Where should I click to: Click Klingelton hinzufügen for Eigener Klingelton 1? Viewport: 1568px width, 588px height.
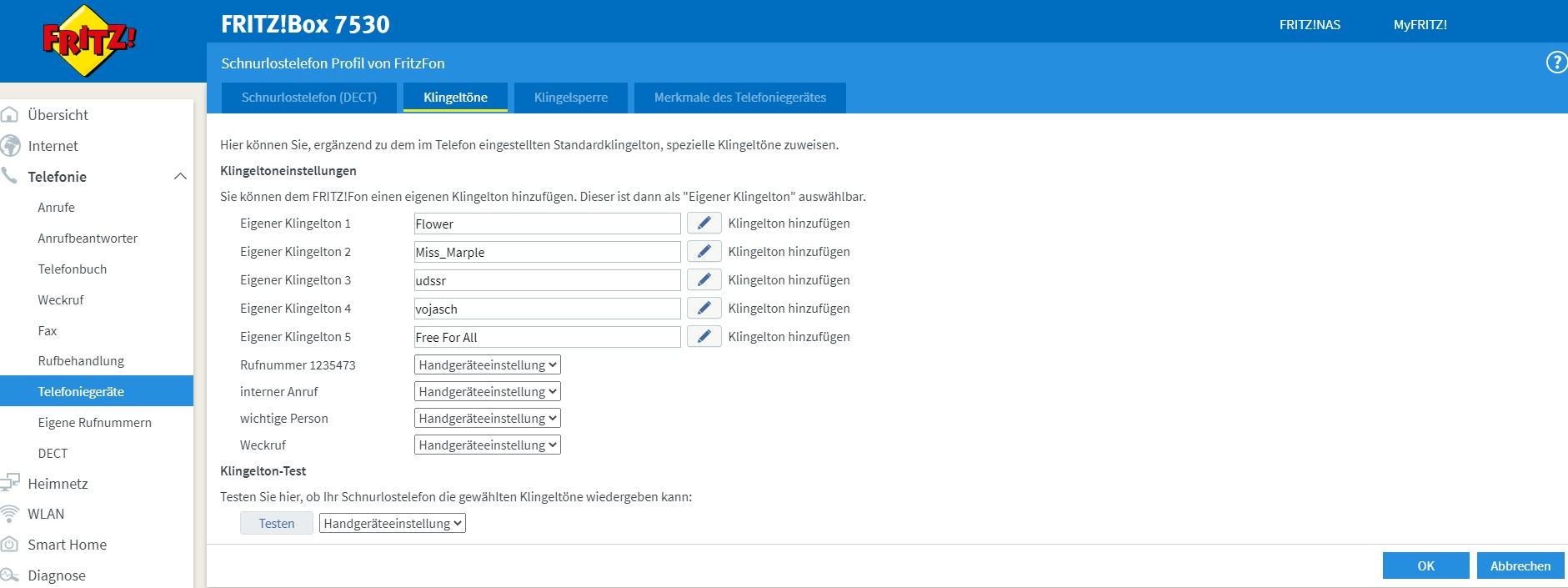(789, 224)
